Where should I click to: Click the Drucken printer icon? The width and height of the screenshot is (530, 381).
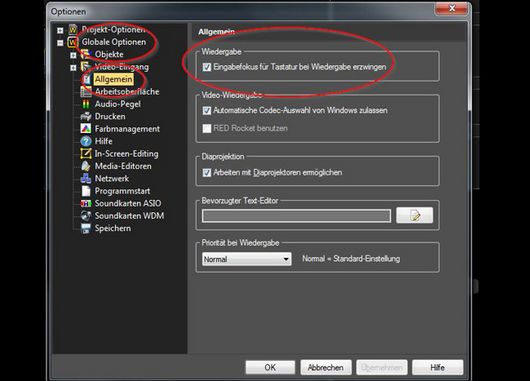[x=86, y=117]
